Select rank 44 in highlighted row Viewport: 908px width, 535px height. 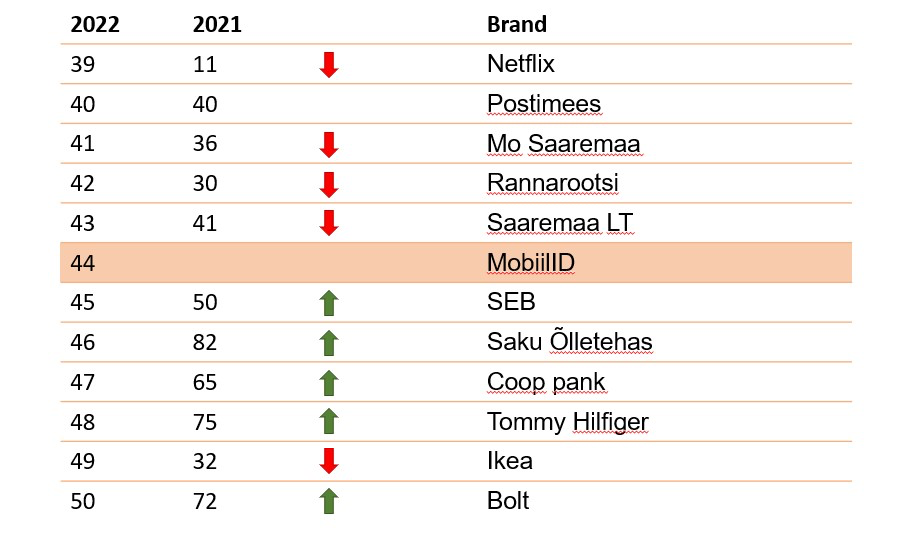pyautogui.click(x=83, y=263)
